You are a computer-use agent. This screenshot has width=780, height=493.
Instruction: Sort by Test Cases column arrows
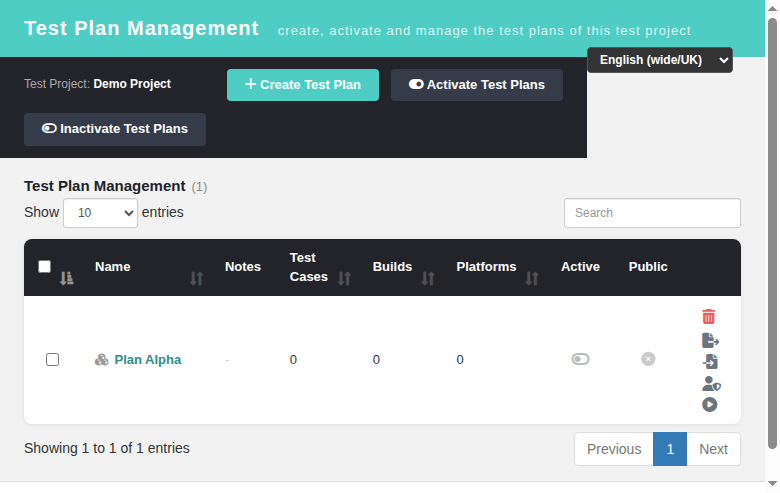[344, 279]
